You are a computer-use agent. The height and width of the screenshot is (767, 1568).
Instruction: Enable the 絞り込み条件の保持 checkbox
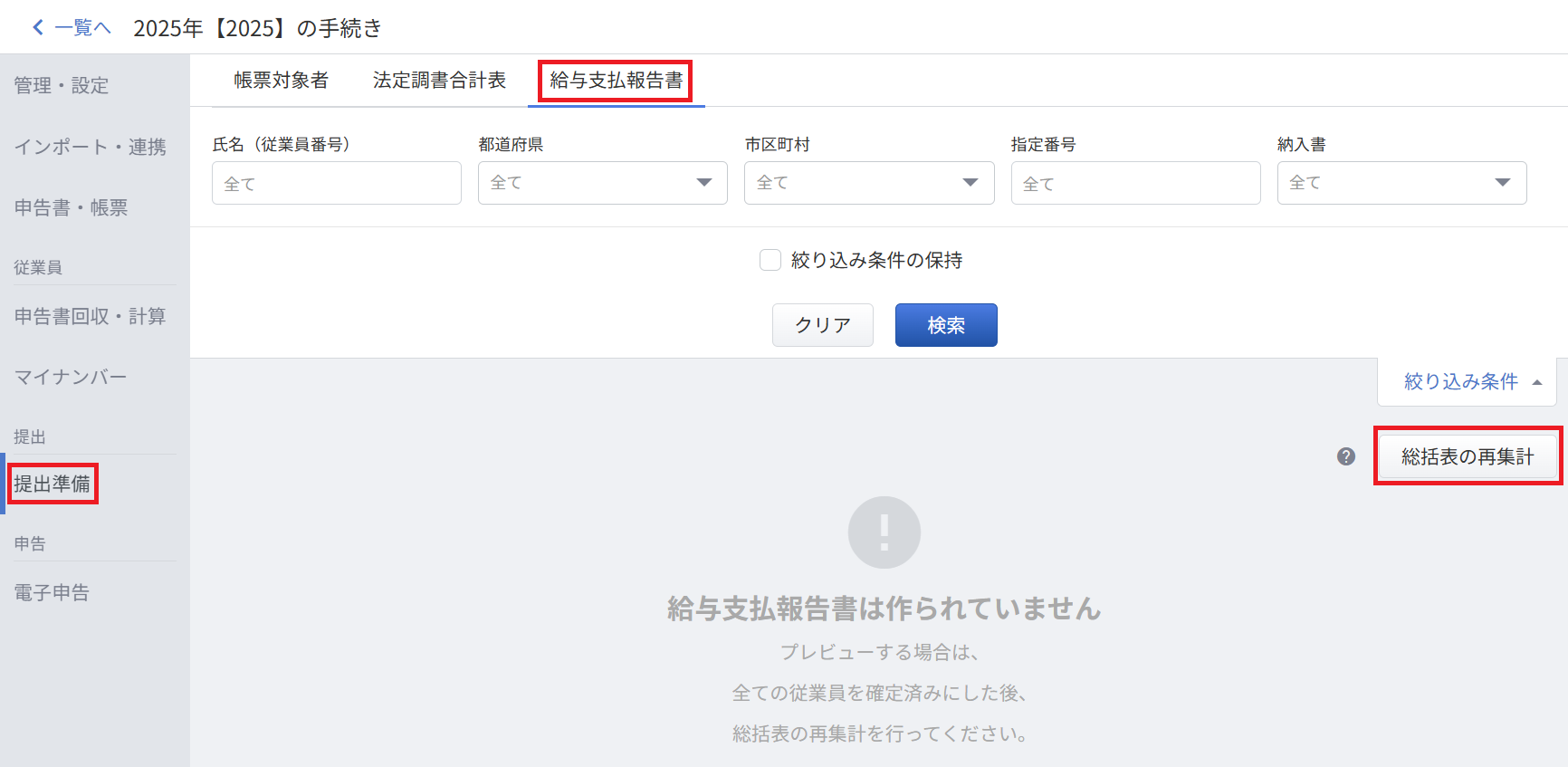770,261
